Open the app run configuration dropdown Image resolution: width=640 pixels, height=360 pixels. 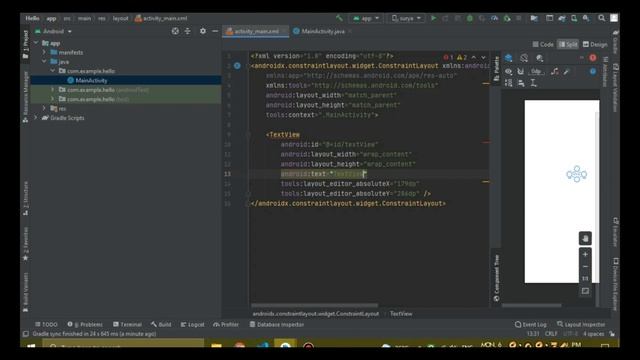(366, 18)
